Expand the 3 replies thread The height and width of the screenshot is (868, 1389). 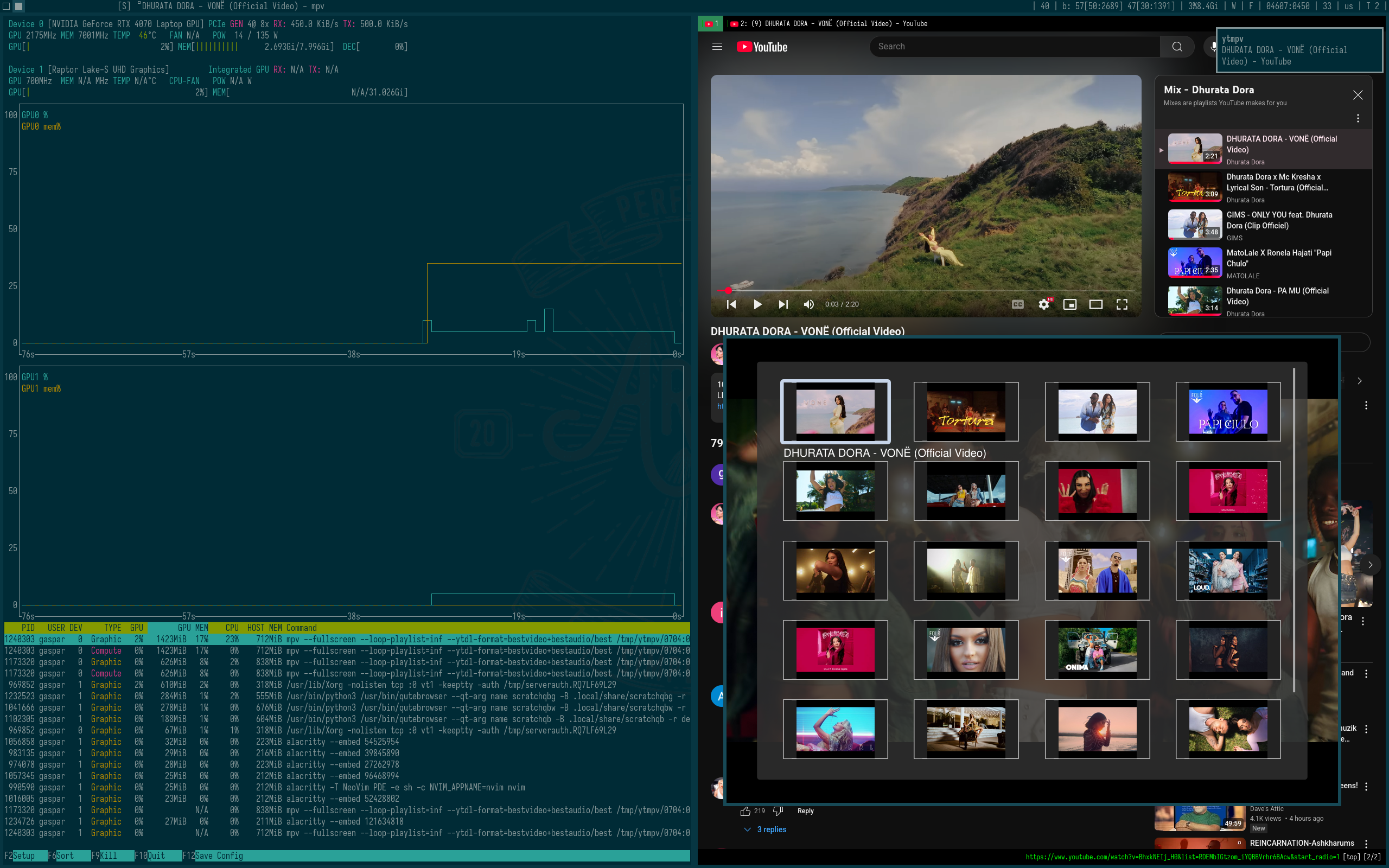point(765,829)
